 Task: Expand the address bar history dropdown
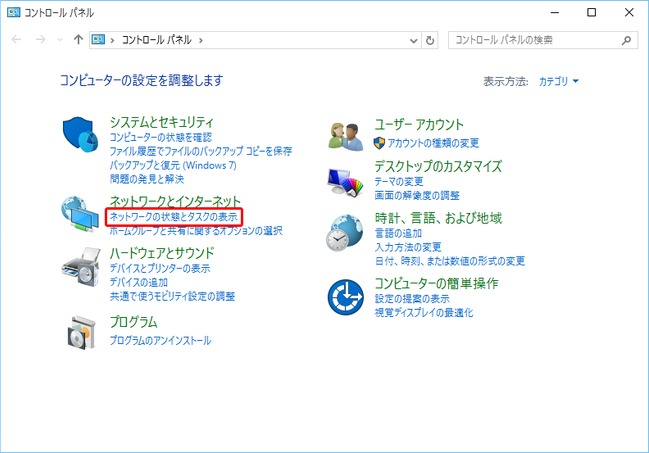click(413, 40)
